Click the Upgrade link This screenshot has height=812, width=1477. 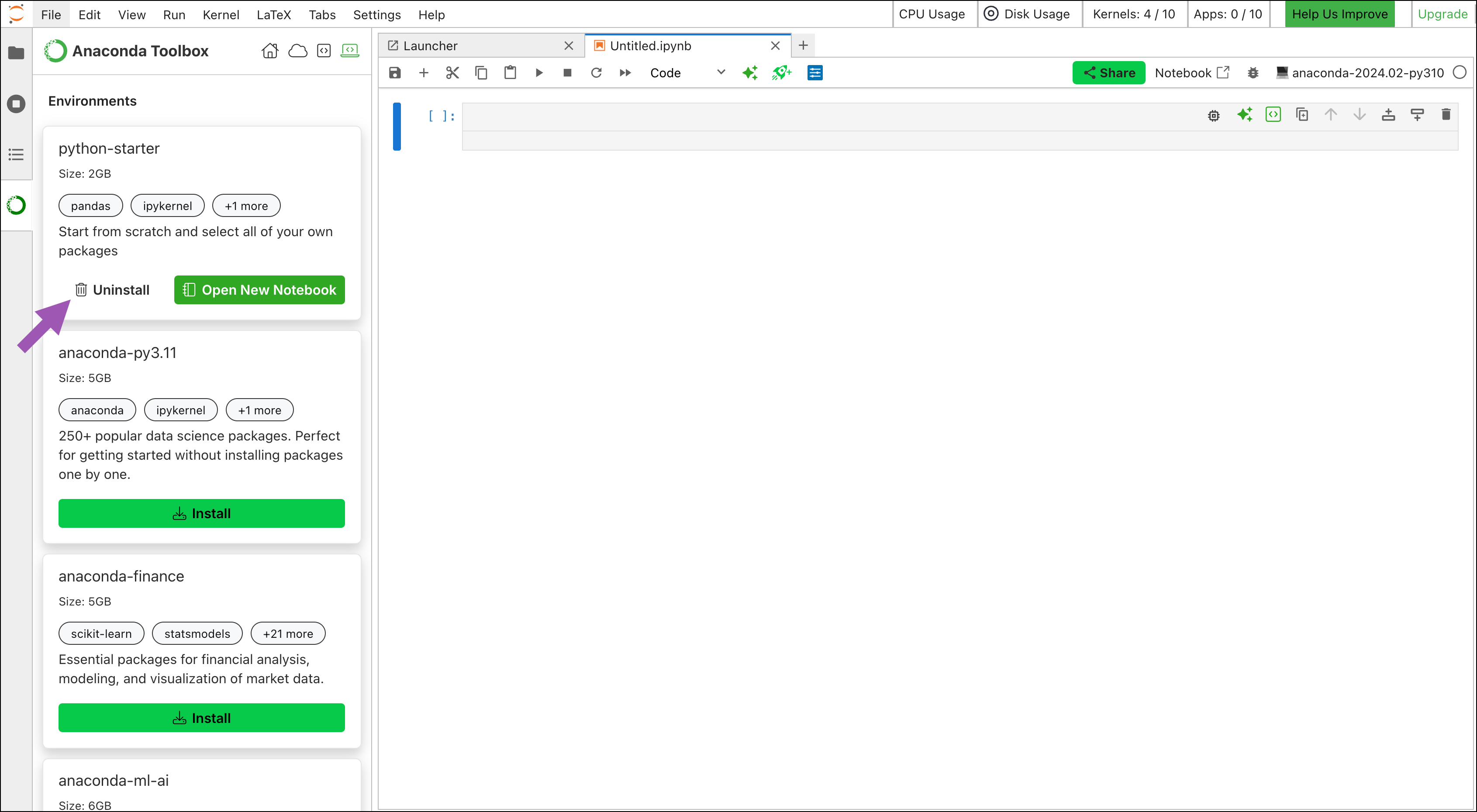pyautogui.click(x=1442, y=14)
